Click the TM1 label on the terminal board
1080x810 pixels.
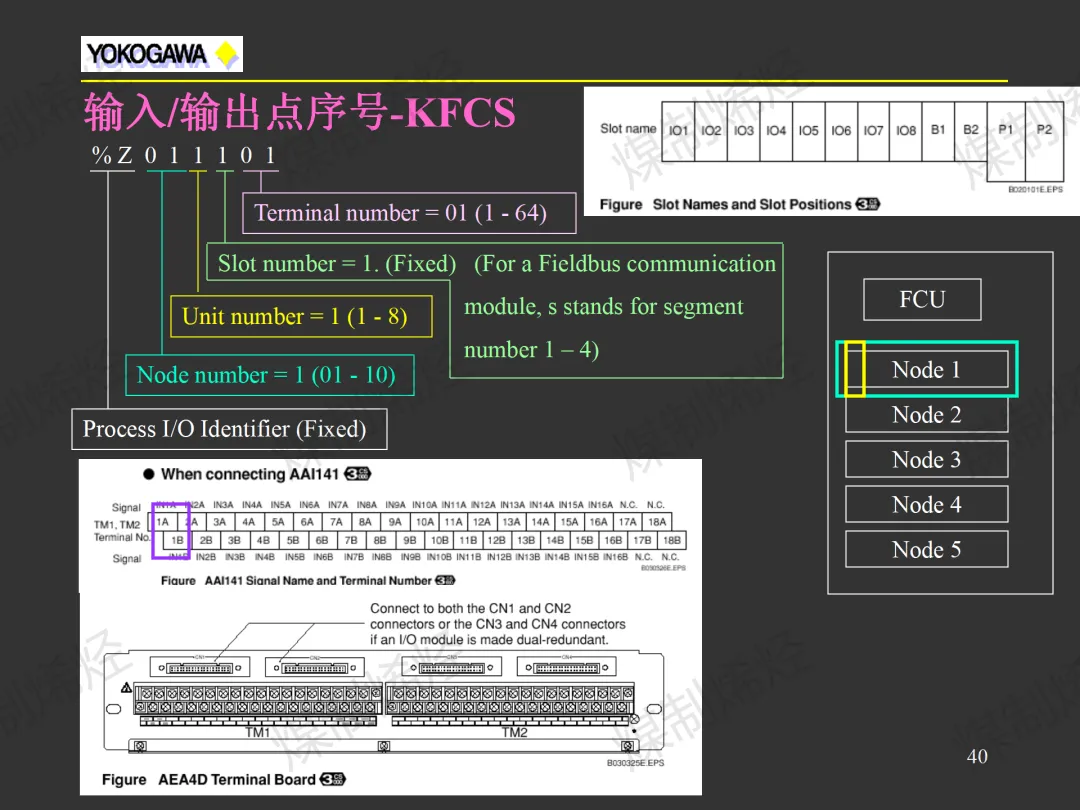tap(258, 732)
